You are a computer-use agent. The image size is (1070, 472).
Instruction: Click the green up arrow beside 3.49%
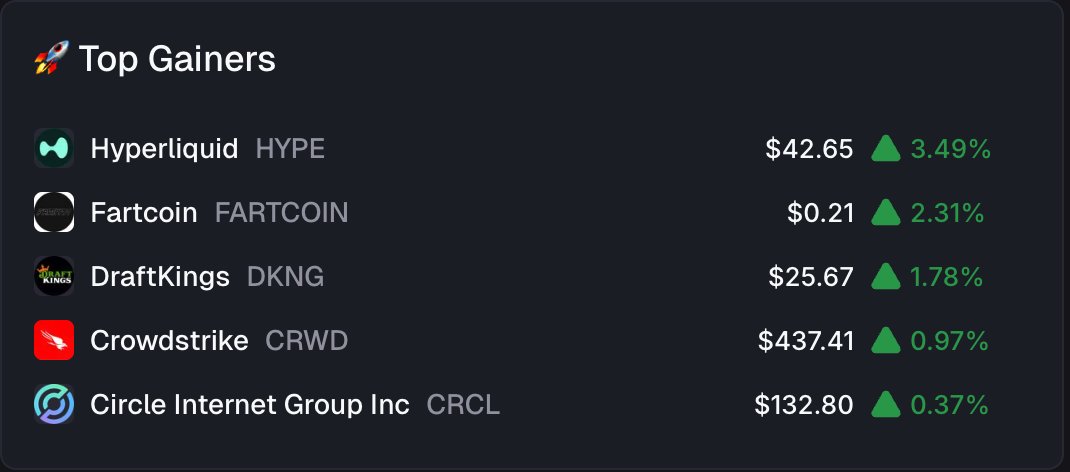click(x=886, y=149)
